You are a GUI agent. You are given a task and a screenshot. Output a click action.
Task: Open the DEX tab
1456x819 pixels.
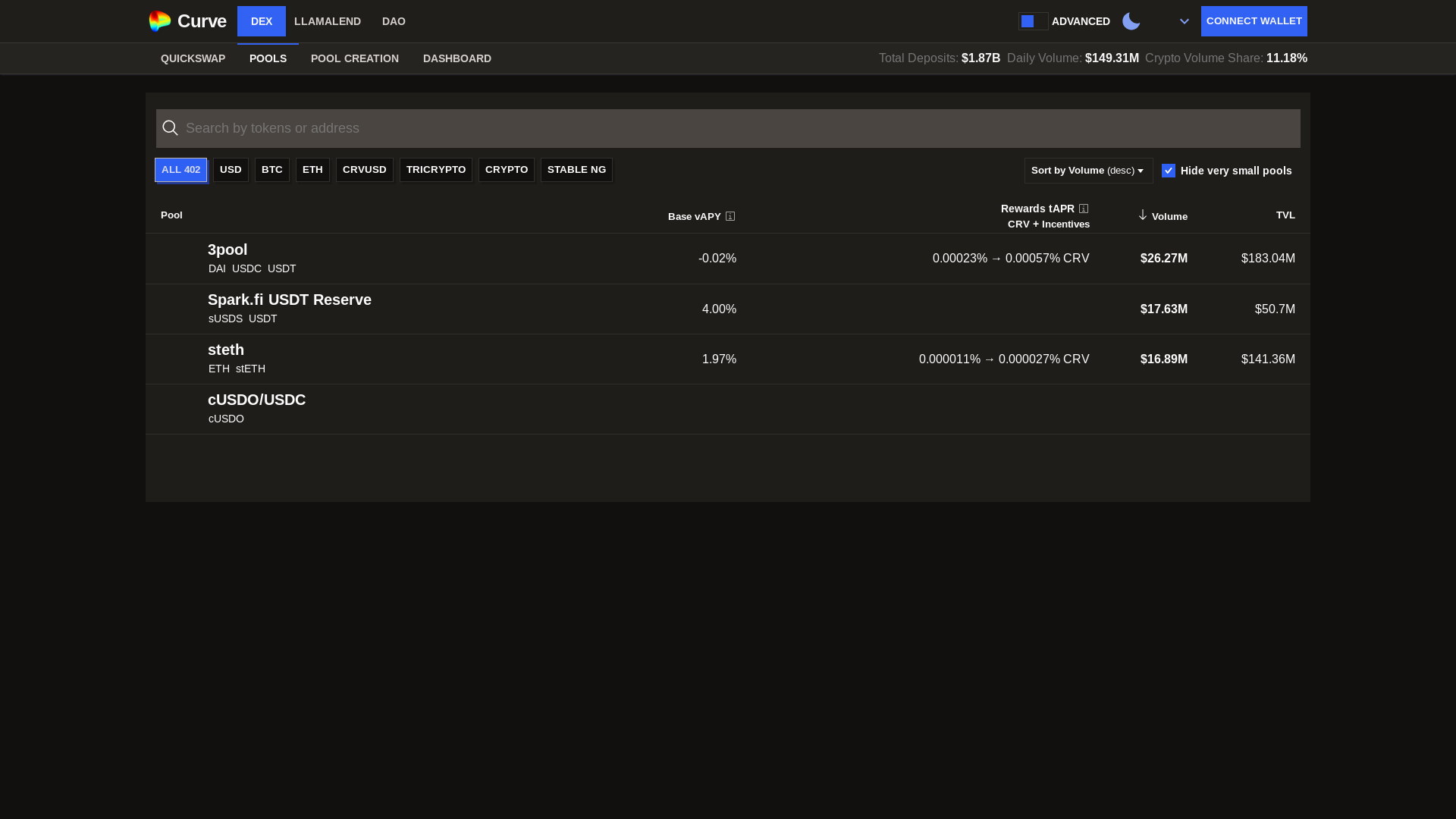(262, 21)
